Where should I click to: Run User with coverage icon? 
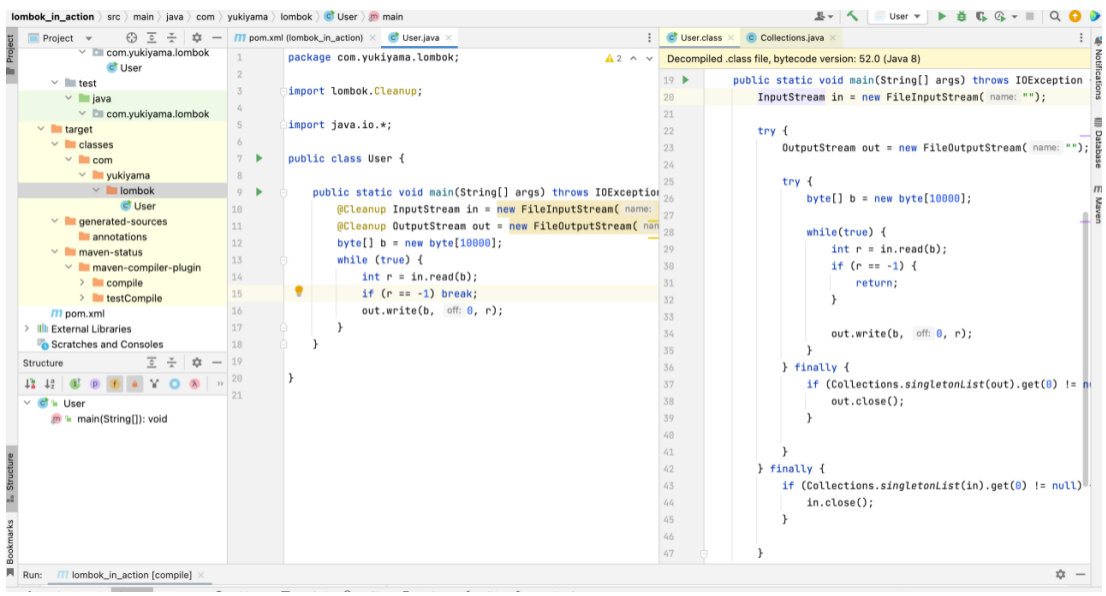point(981,16)
